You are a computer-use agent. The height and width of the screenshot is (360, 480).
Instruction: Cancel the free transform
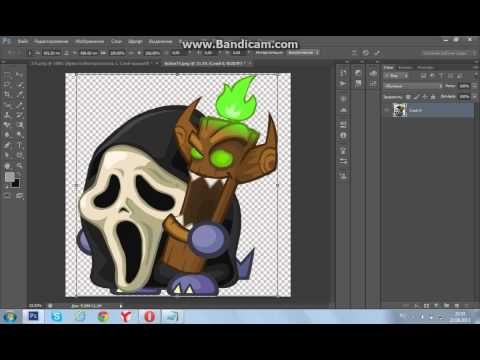click(x=366, y=53)
